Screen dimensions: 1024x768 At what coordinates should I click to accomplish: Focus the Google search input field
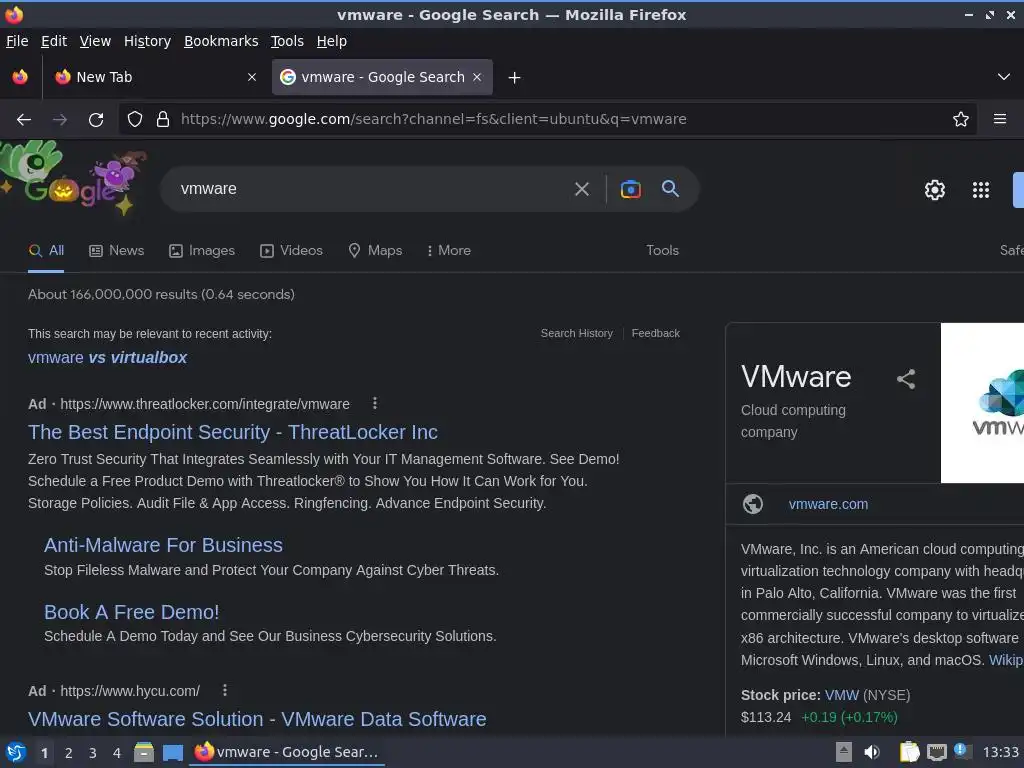point(369,189)
